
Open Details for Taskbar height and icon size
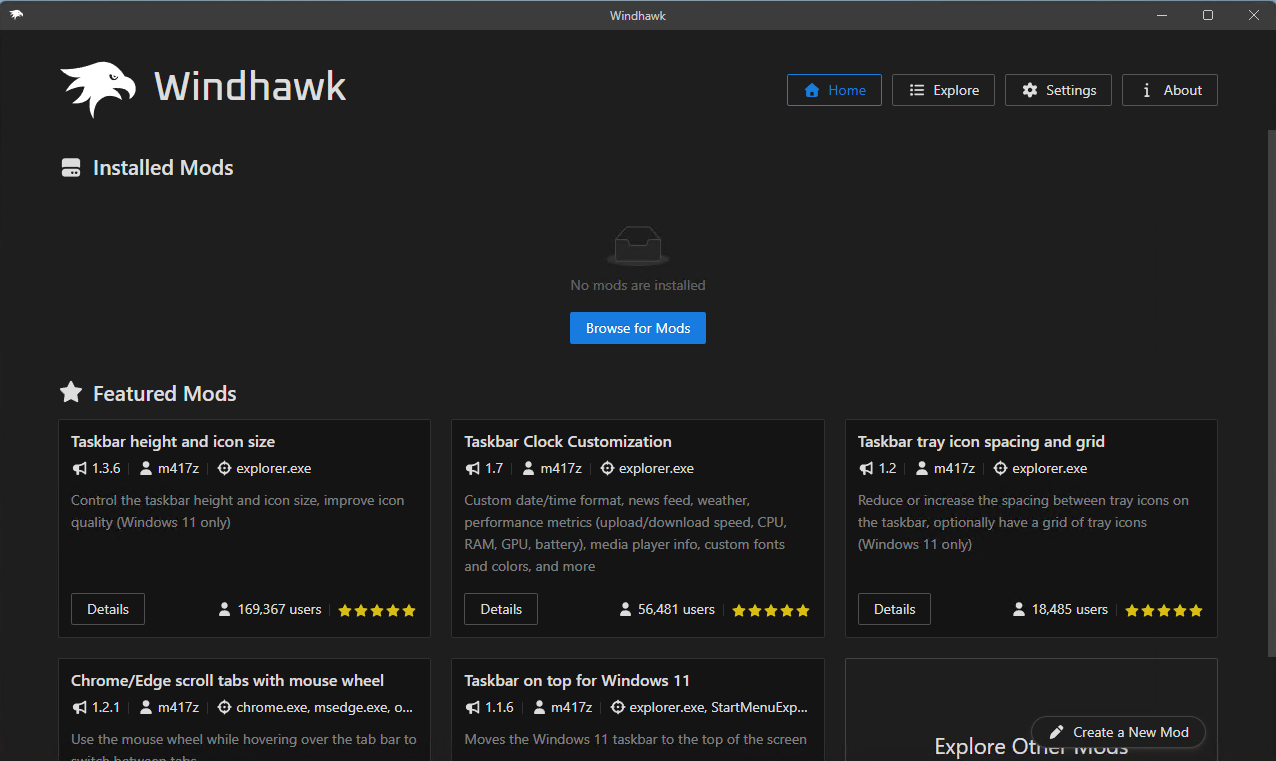[x=108, y=609]
